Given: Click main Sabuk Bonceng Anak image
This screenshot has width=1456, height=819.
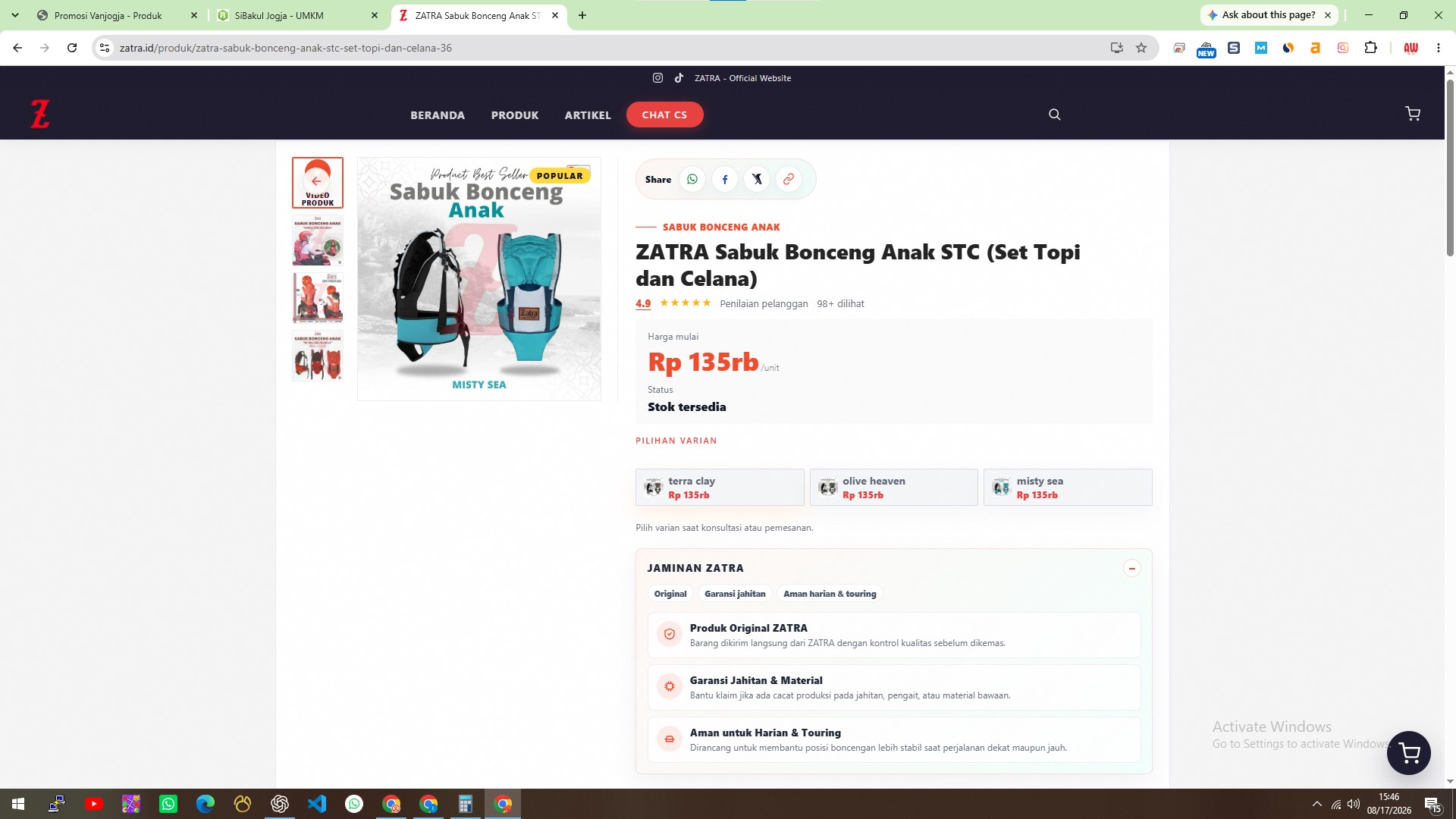Looking at the screenshot, I should click(x=479, y=279).
